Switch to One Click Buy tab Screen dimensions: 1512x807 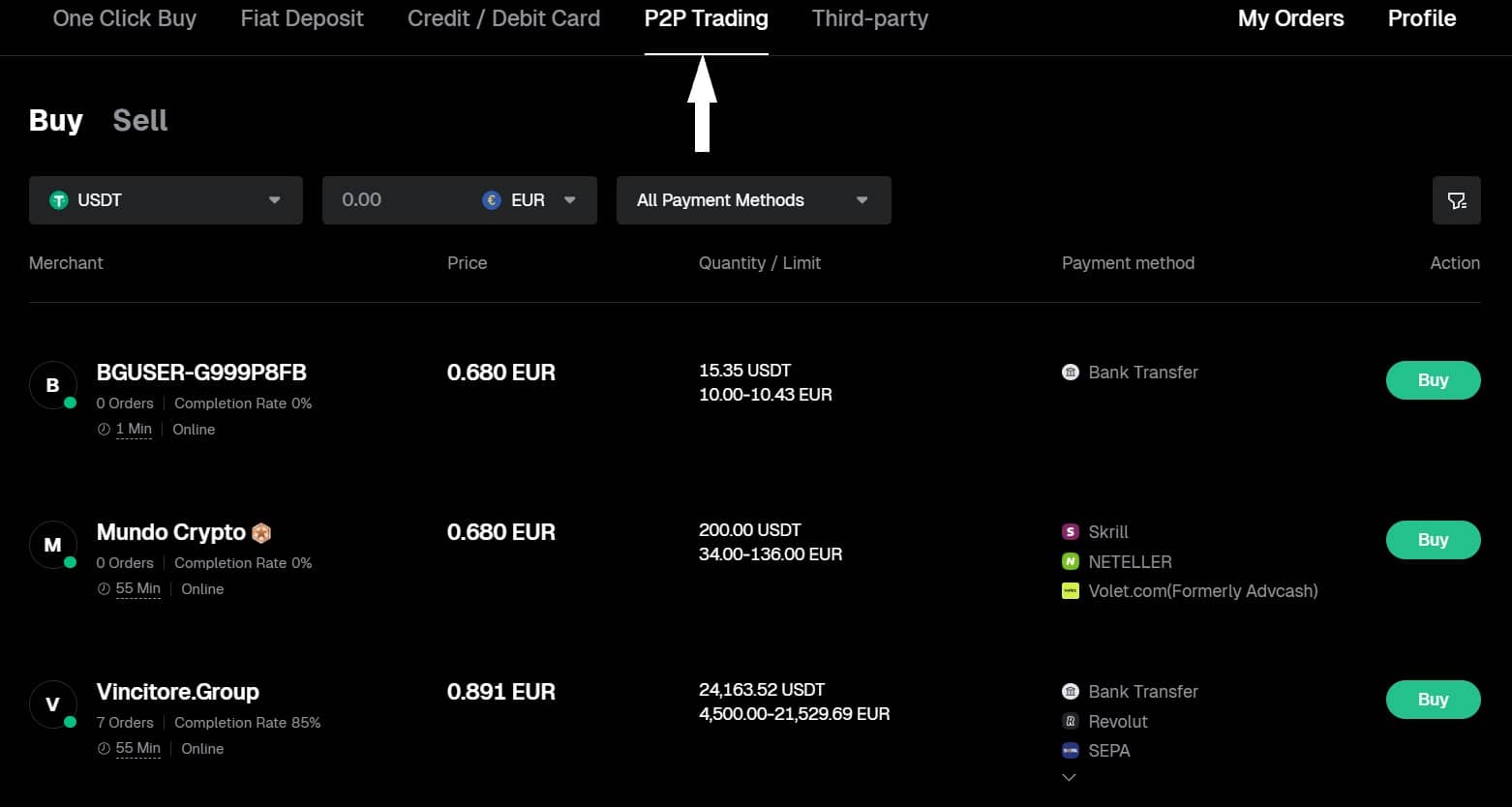coord(125,18)
